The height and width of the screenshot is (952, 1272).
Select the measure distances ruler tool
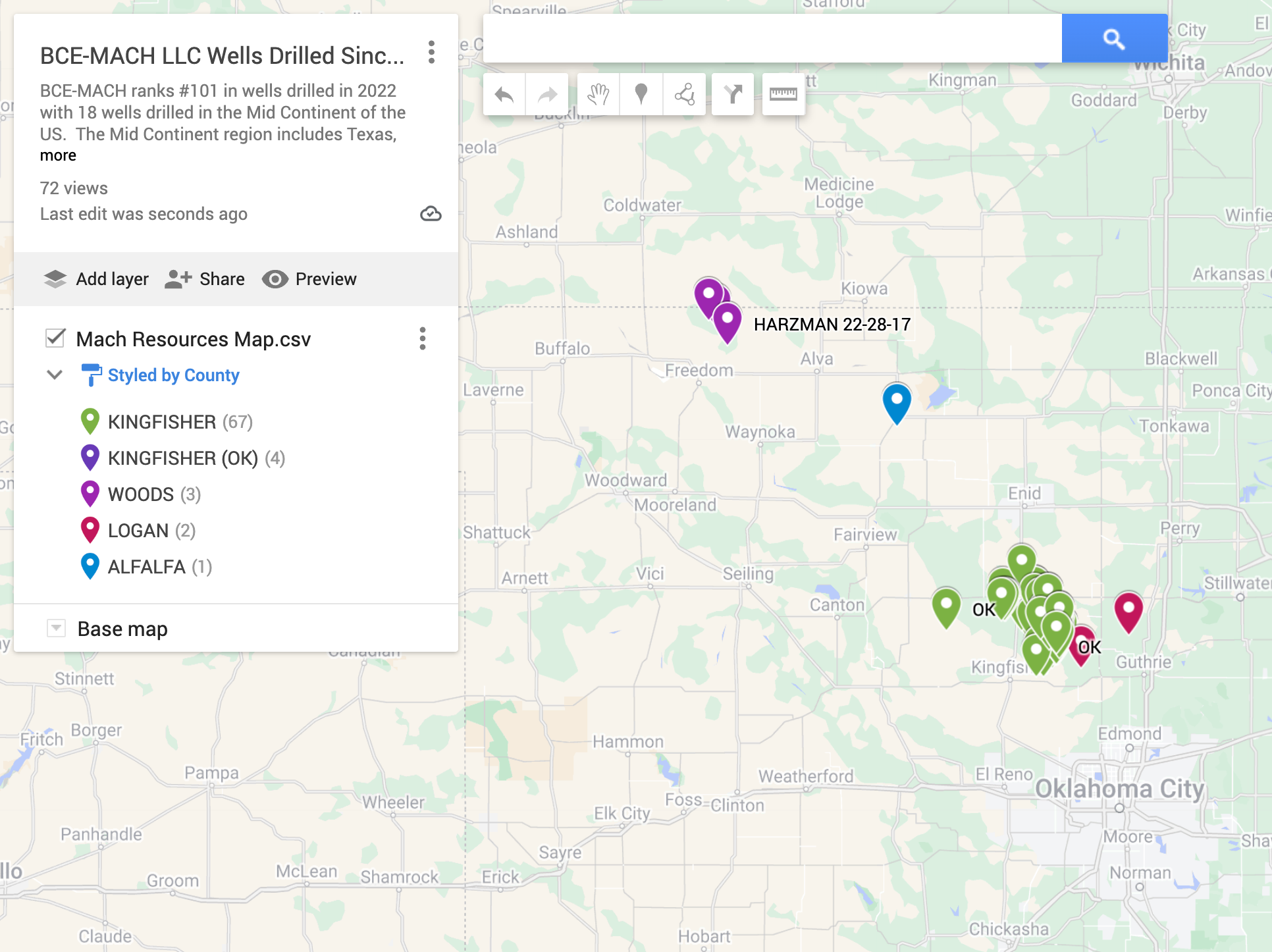point(783,95)
